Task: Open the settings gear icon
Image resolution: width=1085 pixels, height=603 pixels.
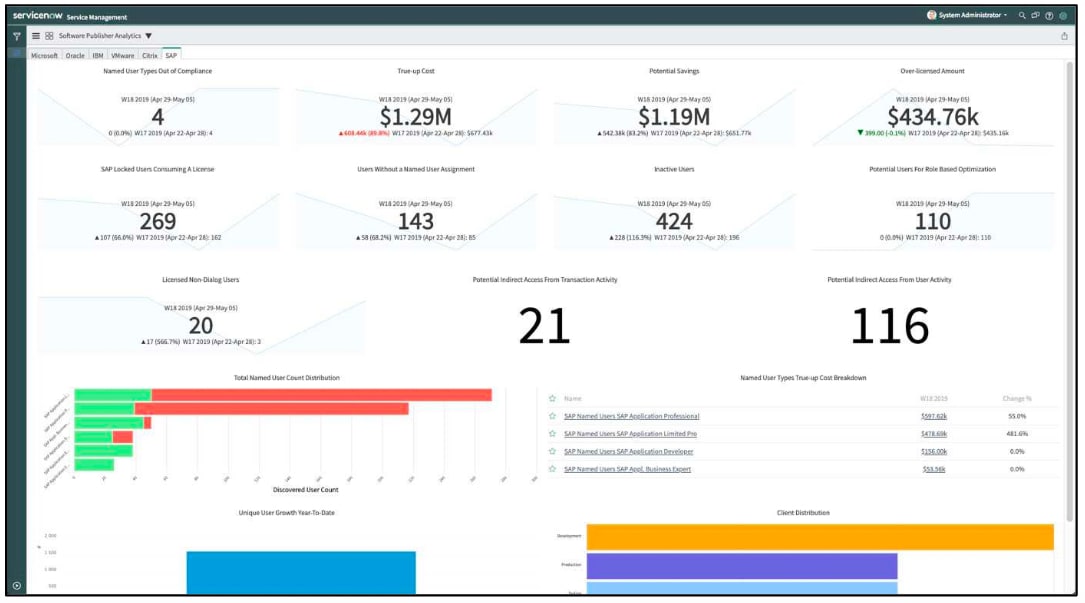Action: point(1063,16)
